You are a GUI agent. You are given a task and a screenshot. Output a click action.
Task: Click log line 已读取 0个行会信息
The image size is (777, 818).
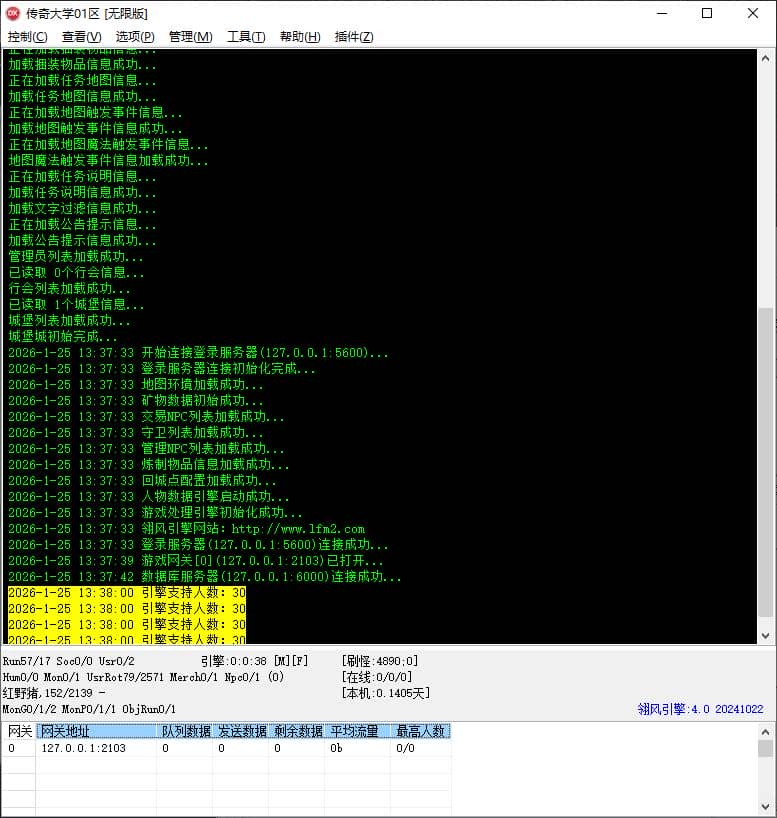(x=76, y=272)
